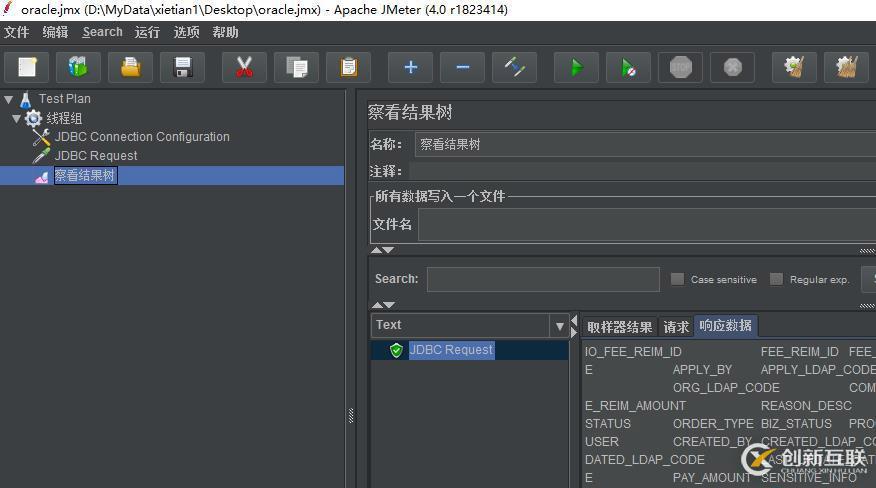
Task: Click the JDBC Request pipette icon
Action: (41, 155)
